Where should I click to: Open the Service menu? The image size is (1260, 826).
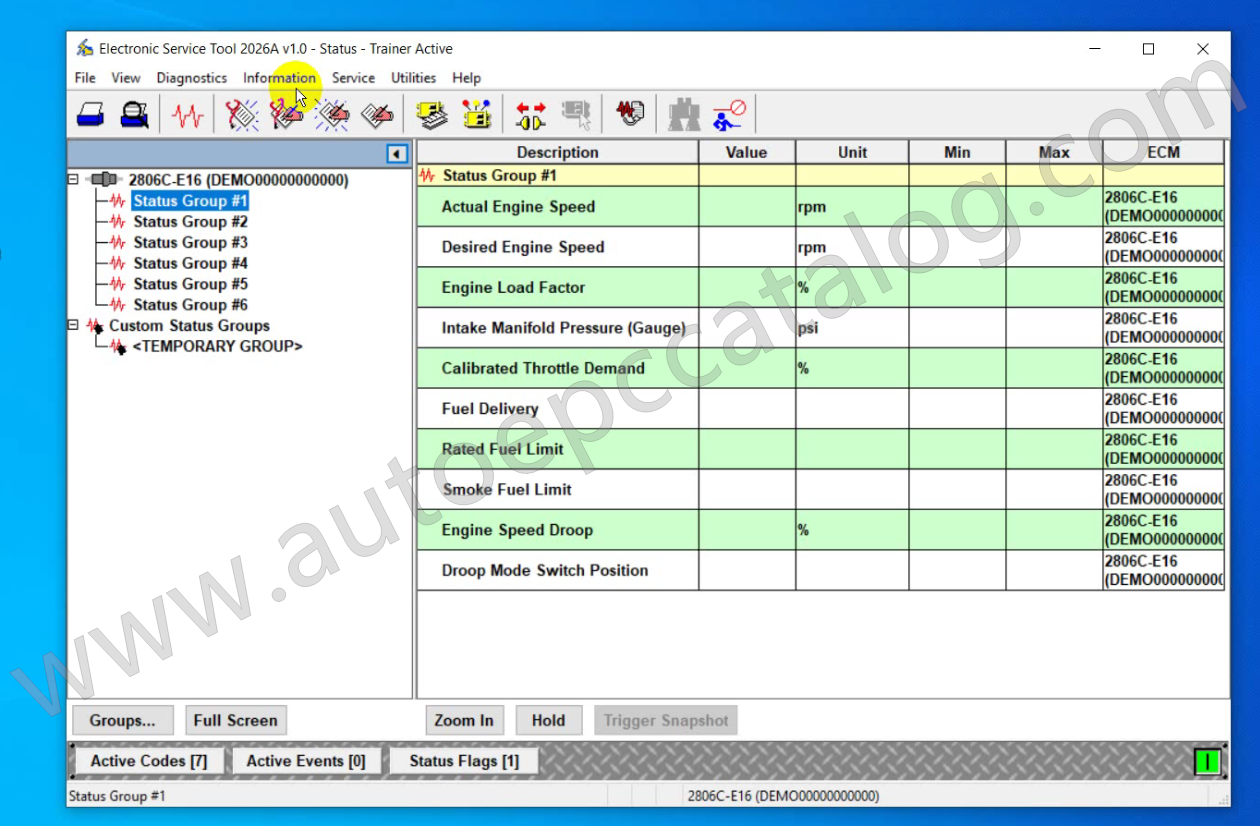coord(353,78)
